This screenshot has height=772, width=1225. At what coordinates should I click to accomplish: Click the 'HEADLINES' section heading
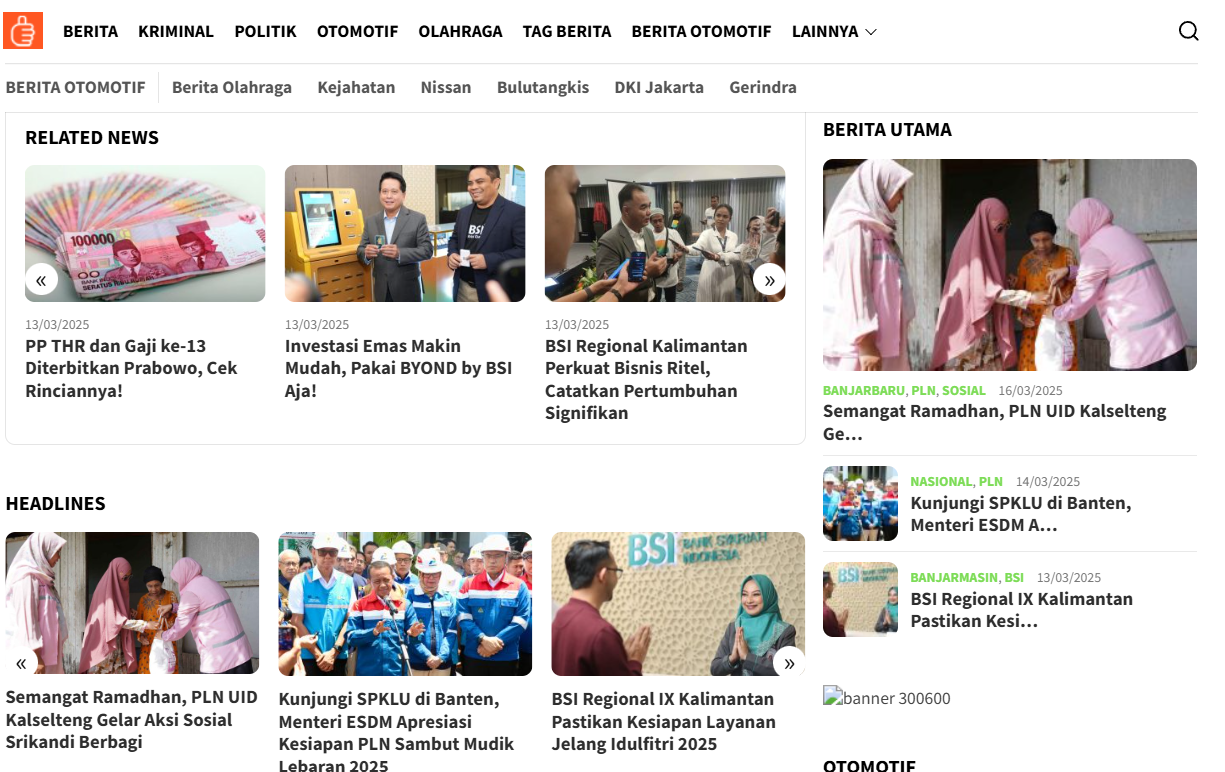(56, 503)
